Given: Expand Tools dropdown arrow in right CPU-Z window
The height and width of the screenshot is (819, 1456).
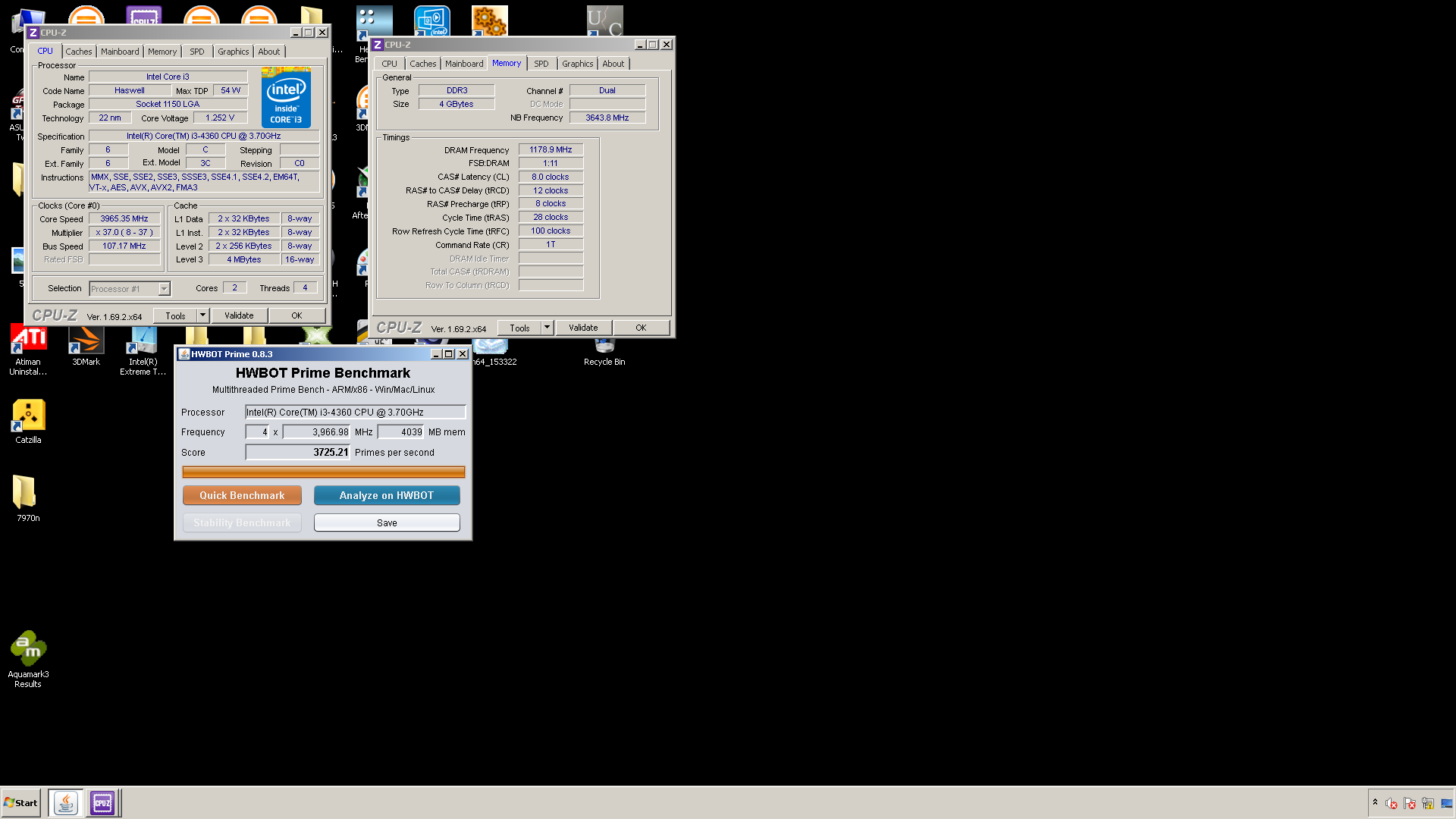Looking at the screenshot, I should tap(547, 328).
